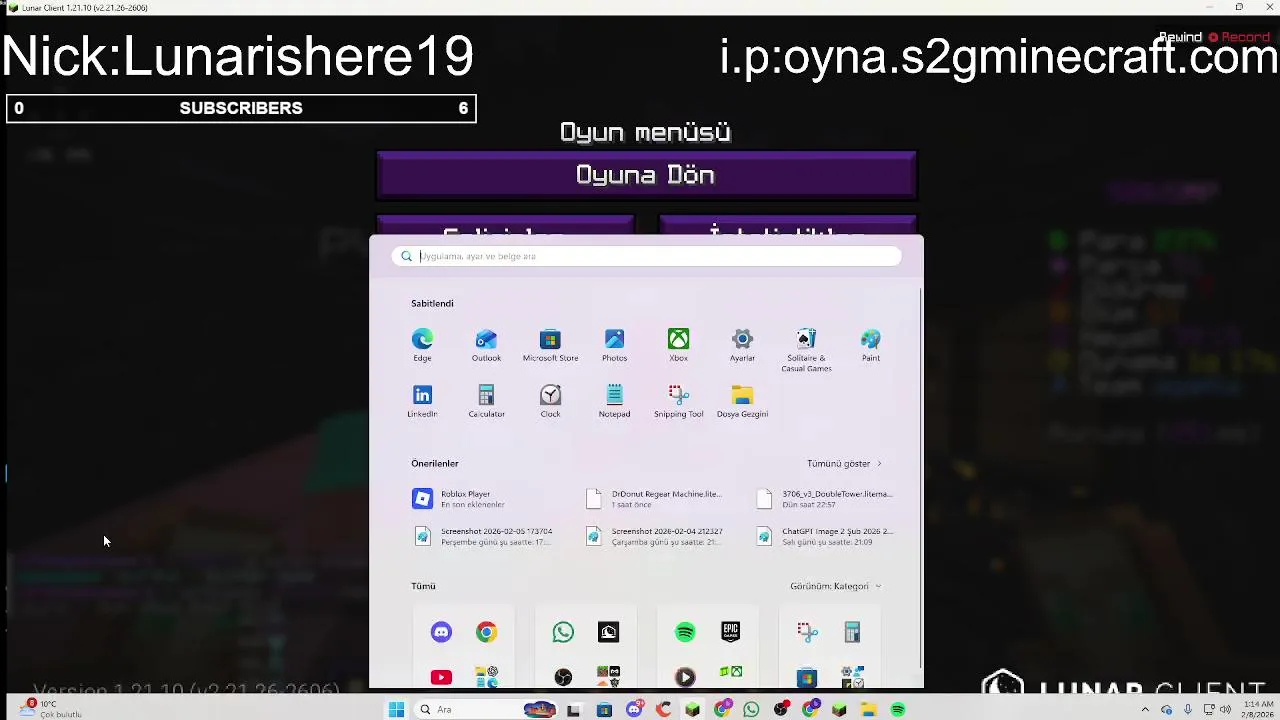1280x720 pixels.
Task: Expand Tümünü göster recommended list
Action: coord(844,464)
